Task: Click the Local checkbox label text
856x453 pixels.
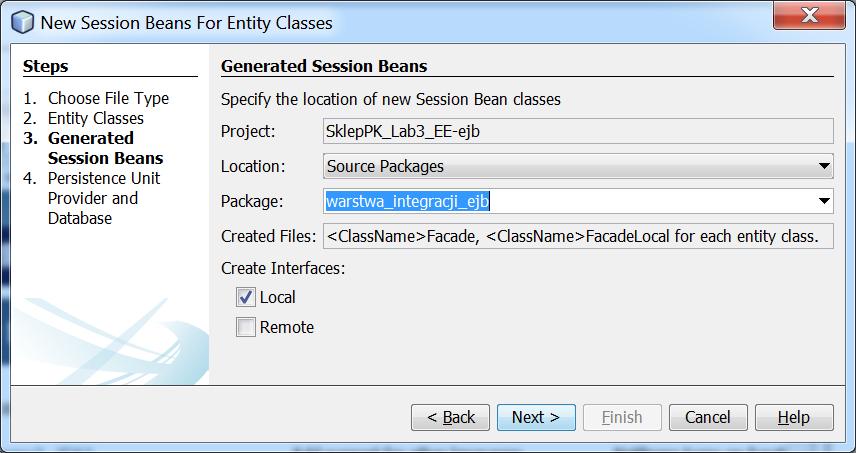Action: (x=277, y=297)
